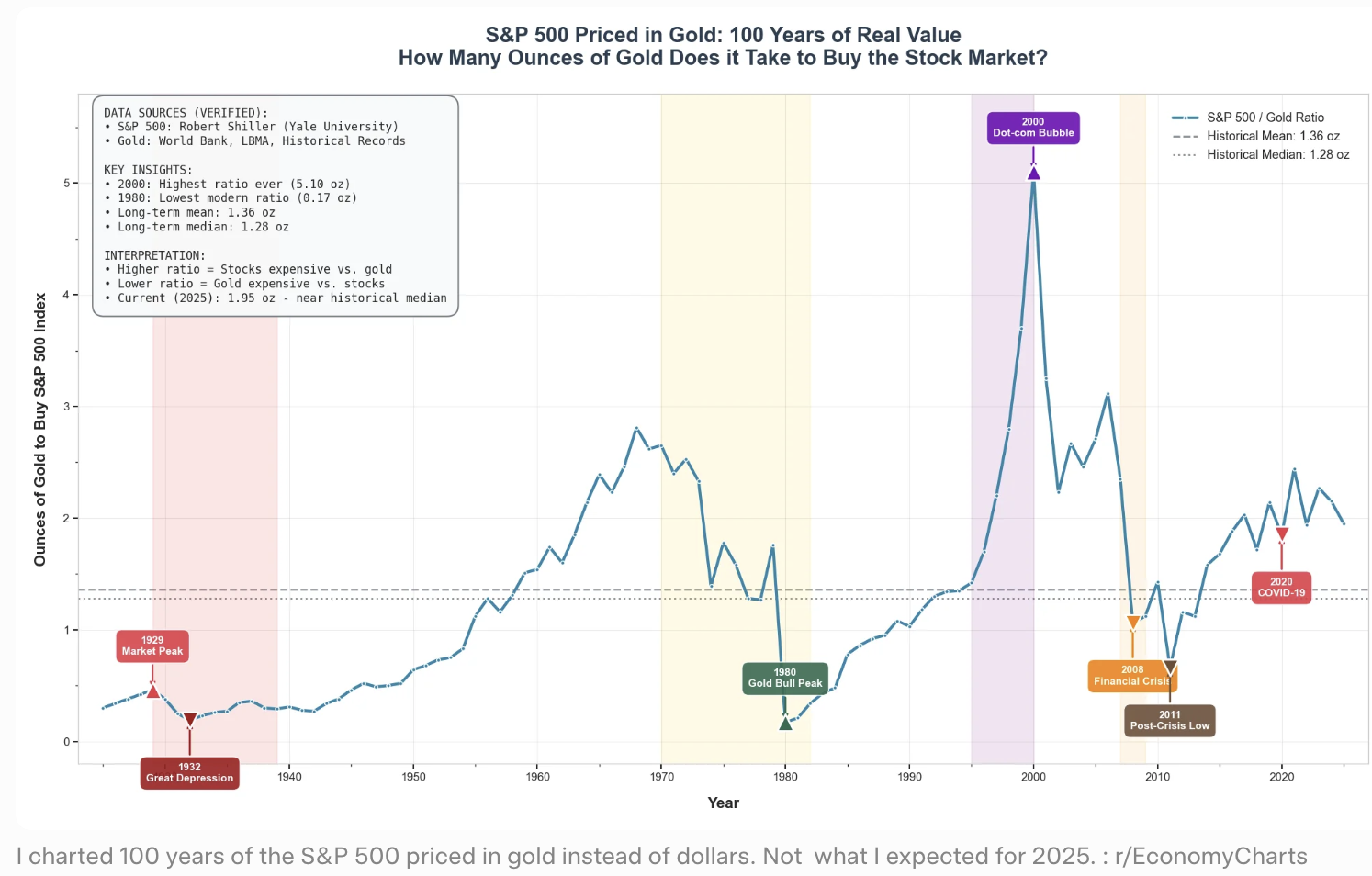Click the Historical Mean legend entry
This screenshot has height=876, width=1372.
point(1255,136)
